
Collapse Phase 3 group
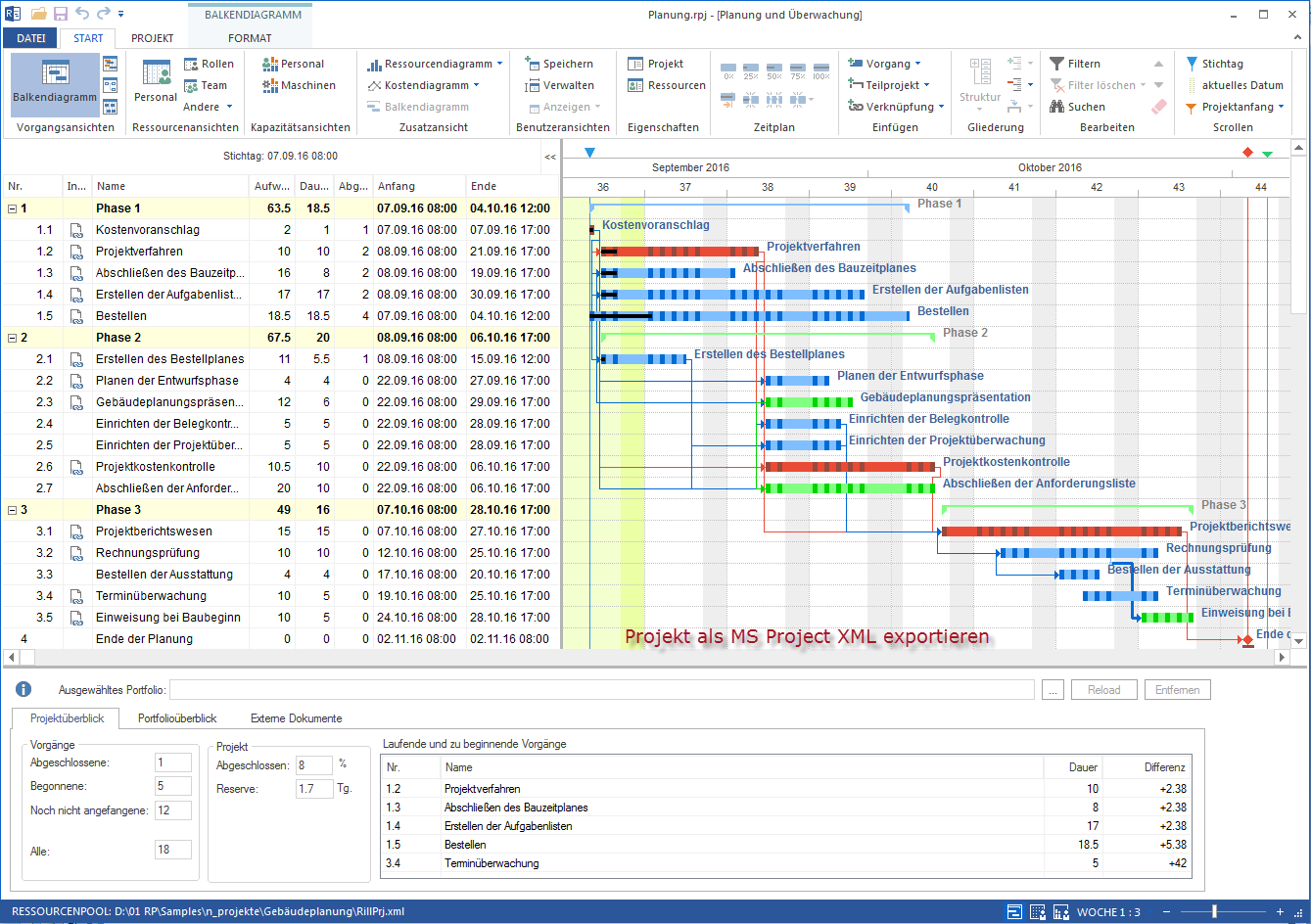point(12,510)
